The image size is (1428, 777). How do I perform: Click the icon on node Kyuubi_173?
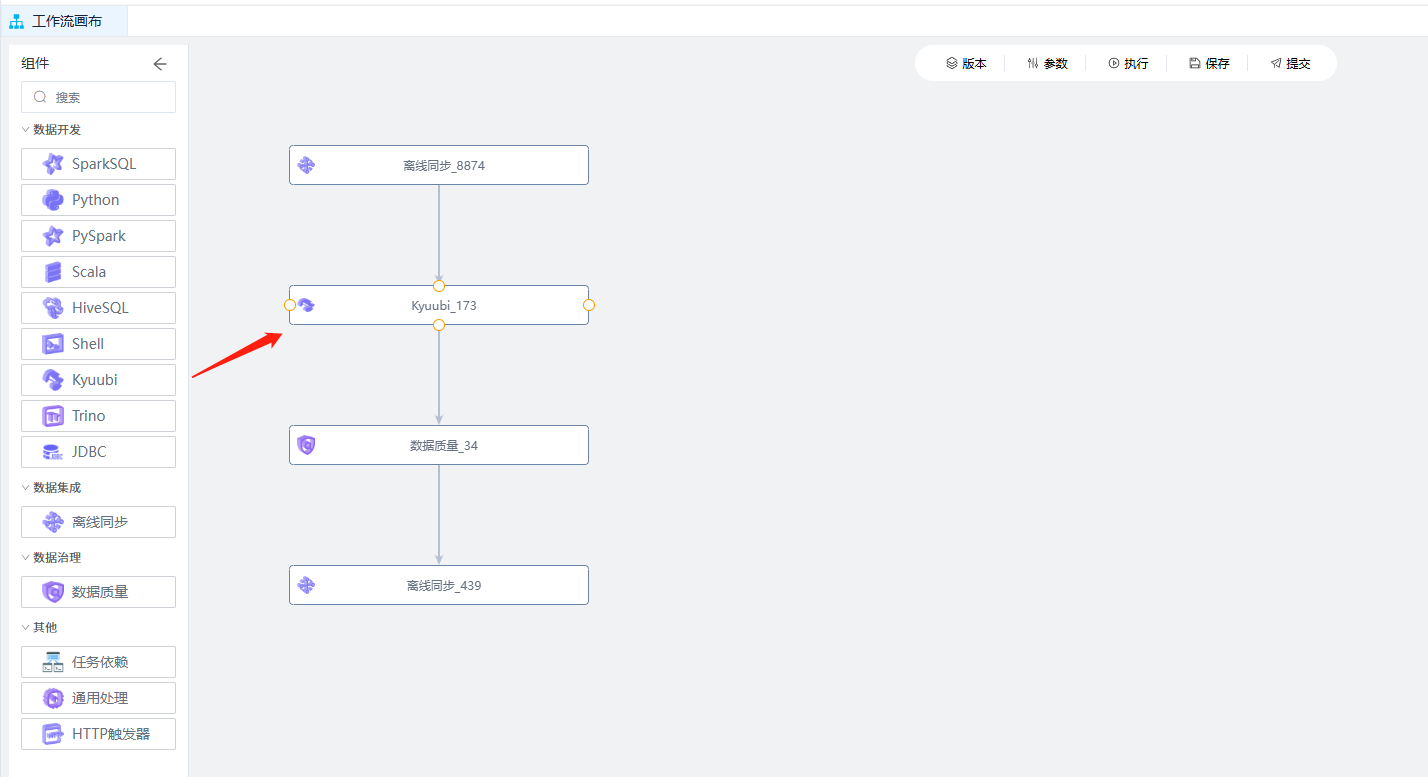click(307, 305)
